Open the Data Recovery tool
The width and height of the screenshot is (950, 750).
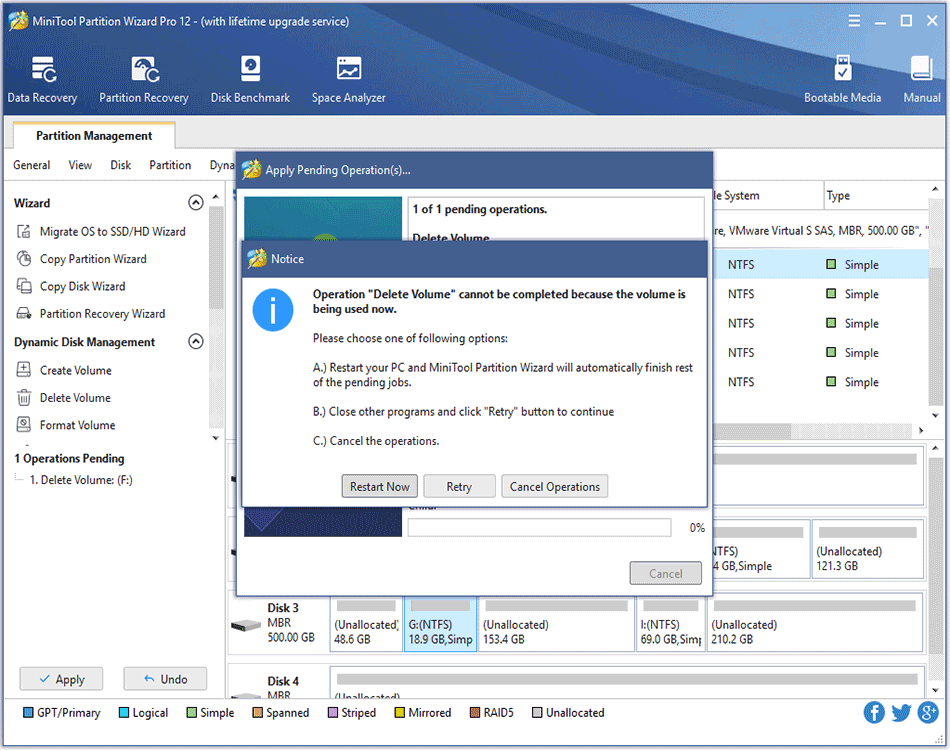pyautogui.click(x=42, y=79)
